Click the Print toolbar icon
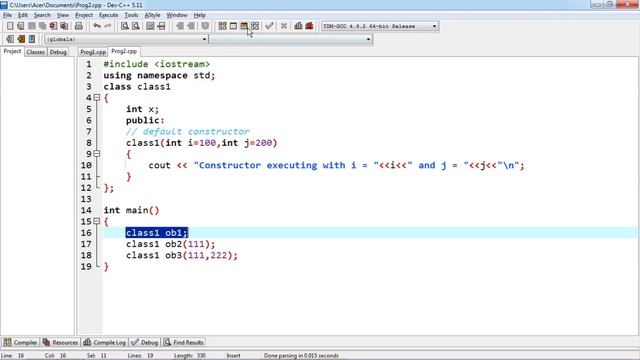 click(79, 26)
